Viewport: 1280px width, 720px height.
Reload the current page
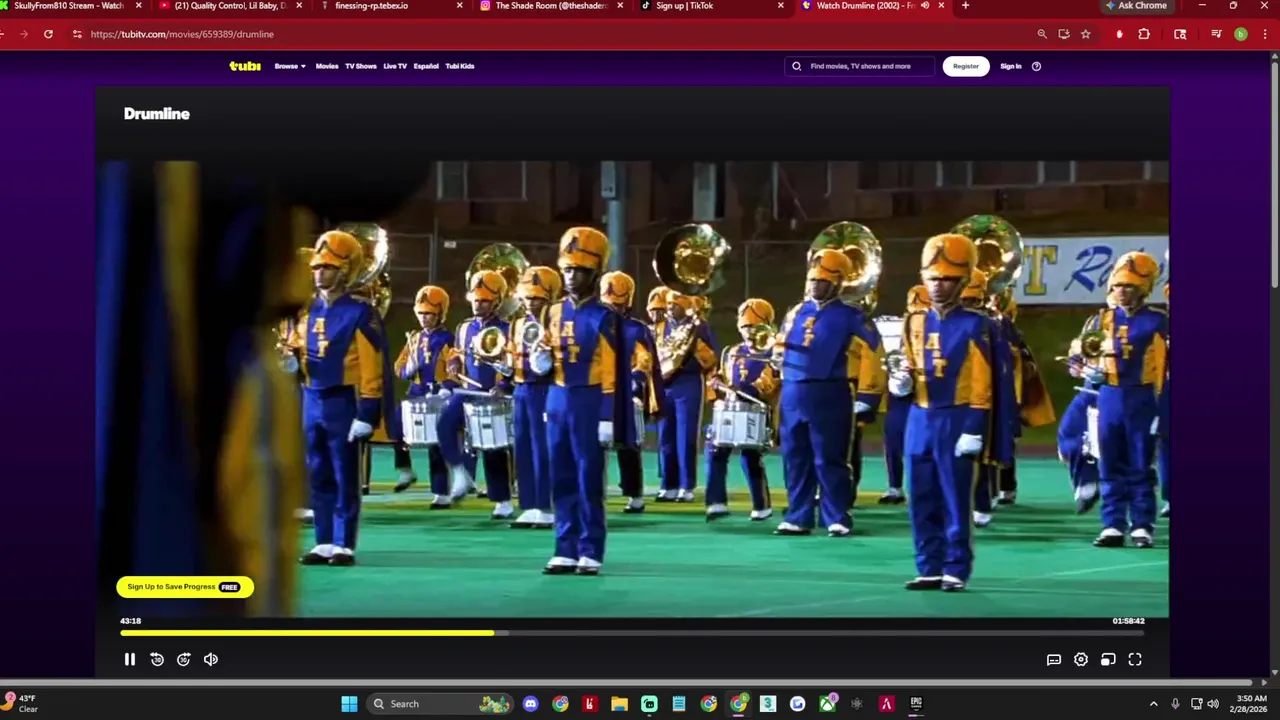[48, 34]
